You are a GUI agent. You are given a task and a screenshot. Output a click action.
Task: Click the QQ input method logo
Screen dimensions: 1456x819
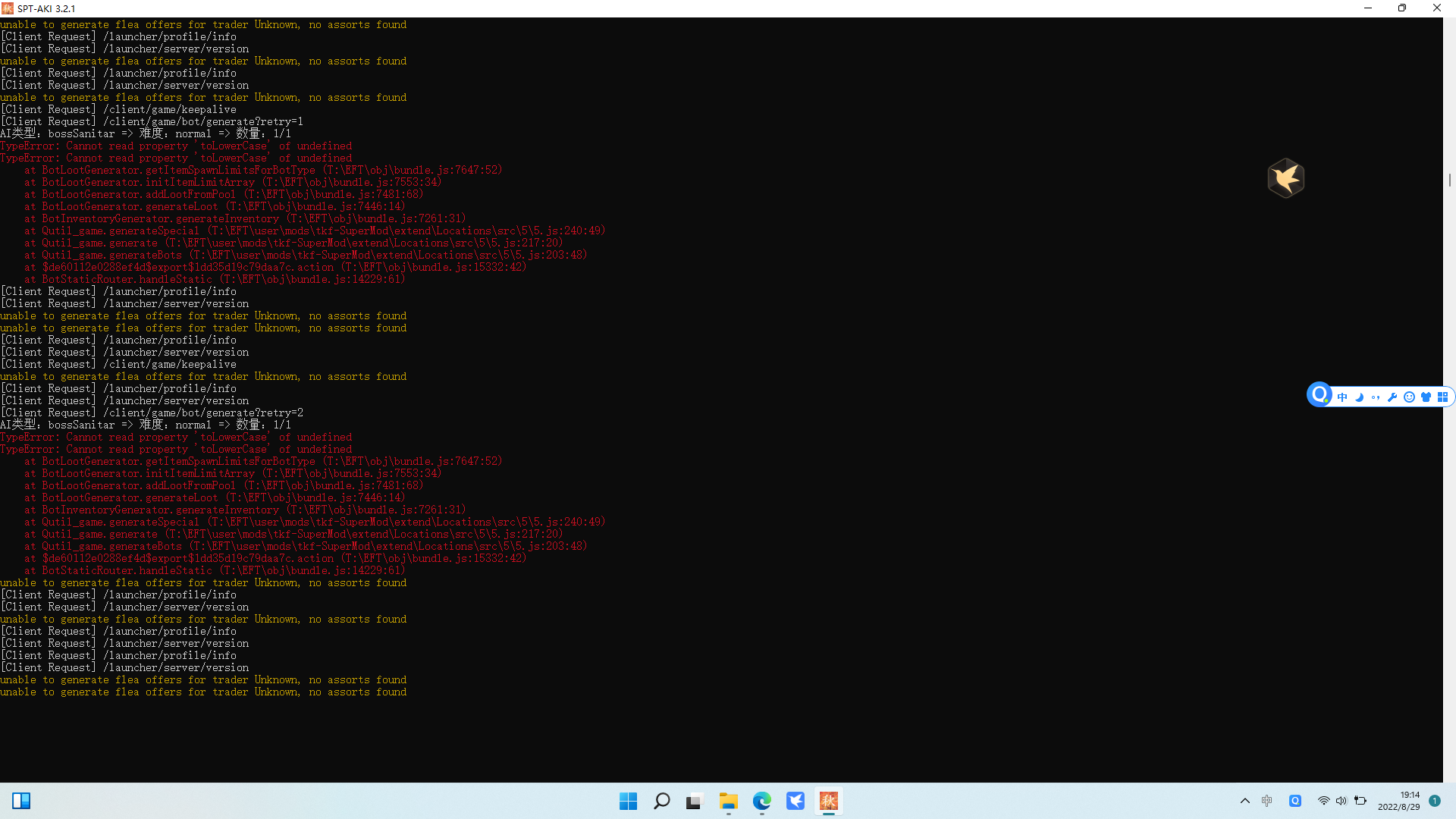1319,394
